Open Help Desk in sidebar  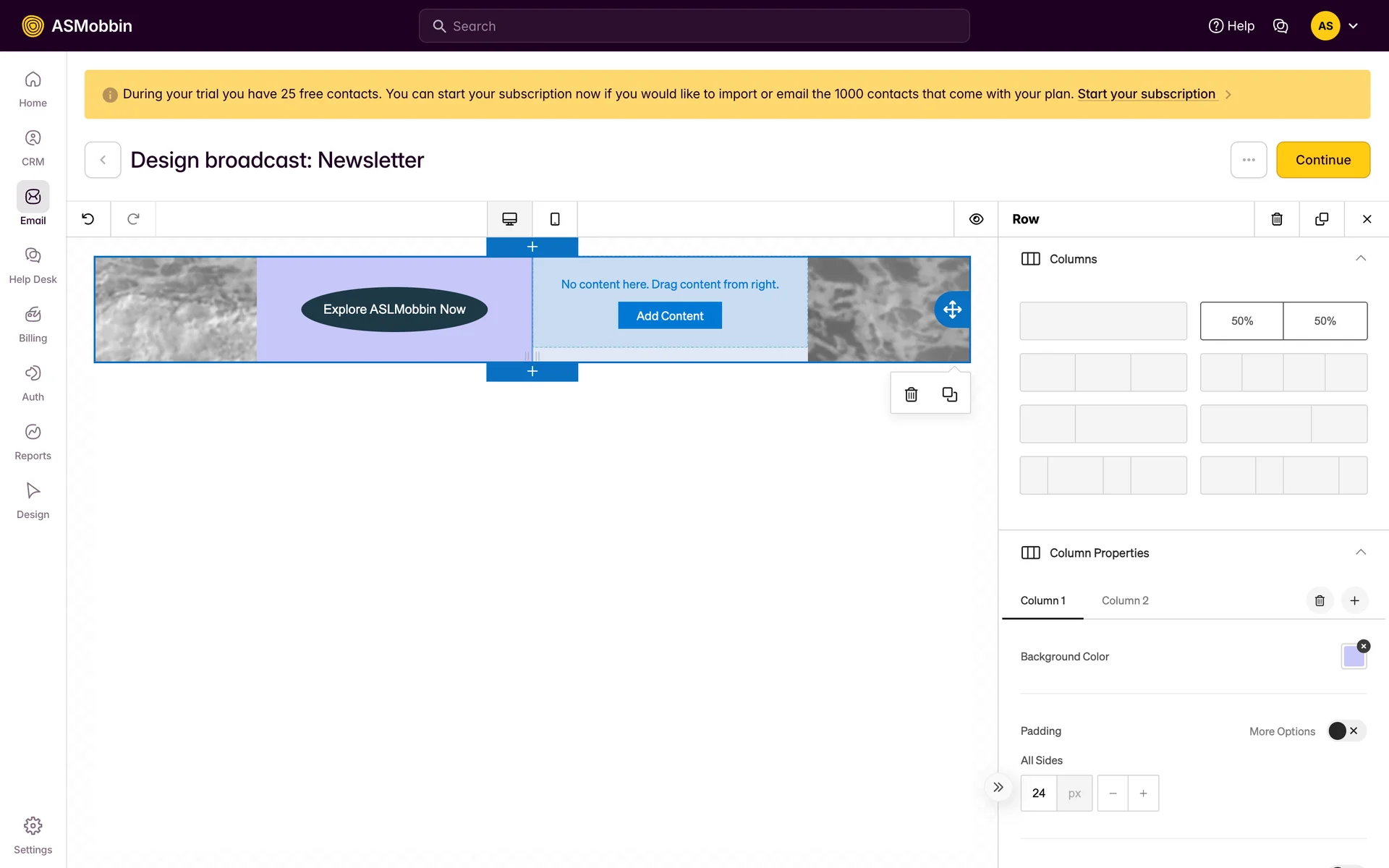coord(33,265)
